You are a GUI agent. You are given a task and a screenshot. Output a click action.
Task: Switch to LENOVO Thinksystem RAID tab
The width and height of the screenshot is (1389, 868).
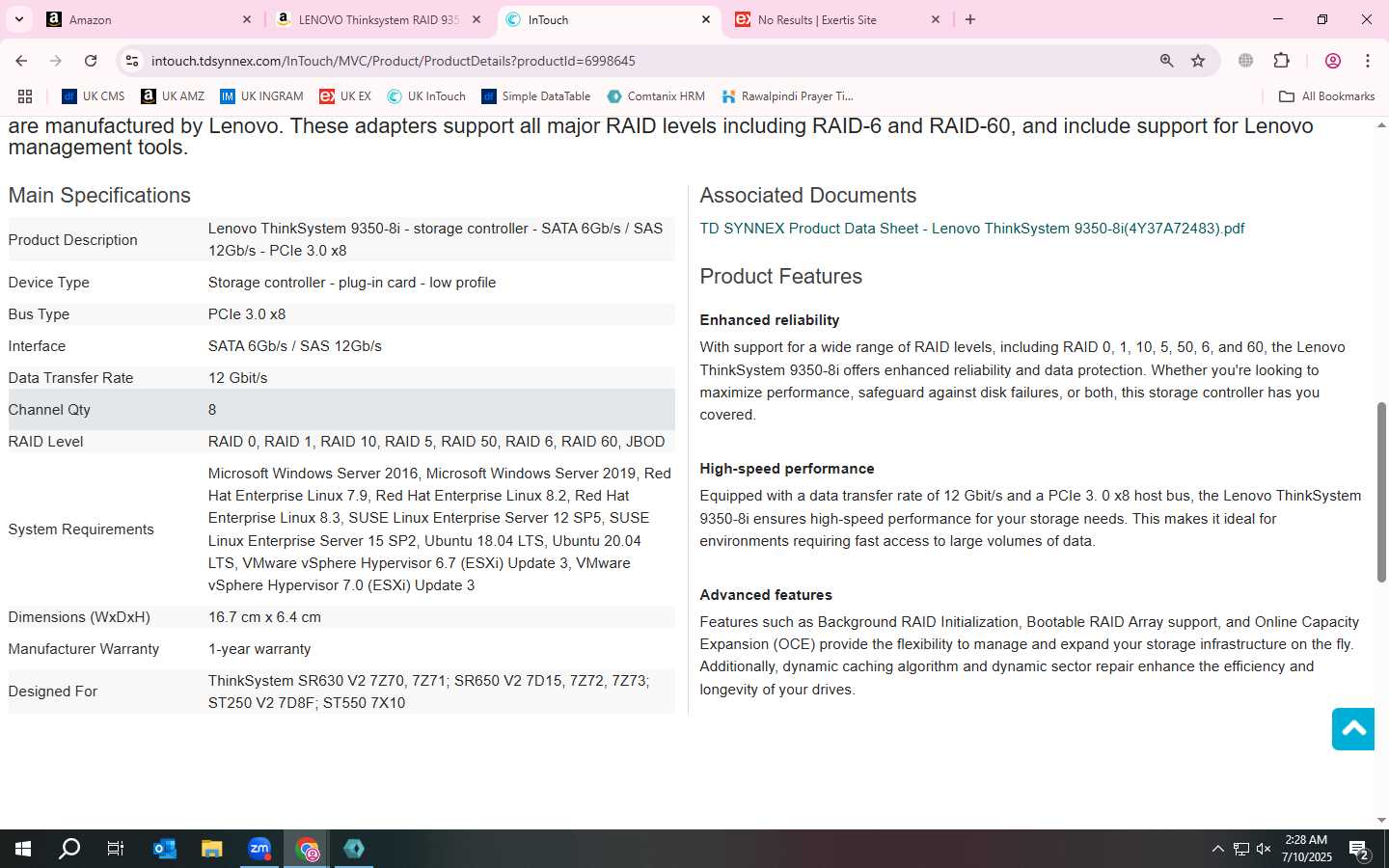(x=377, y=19)
